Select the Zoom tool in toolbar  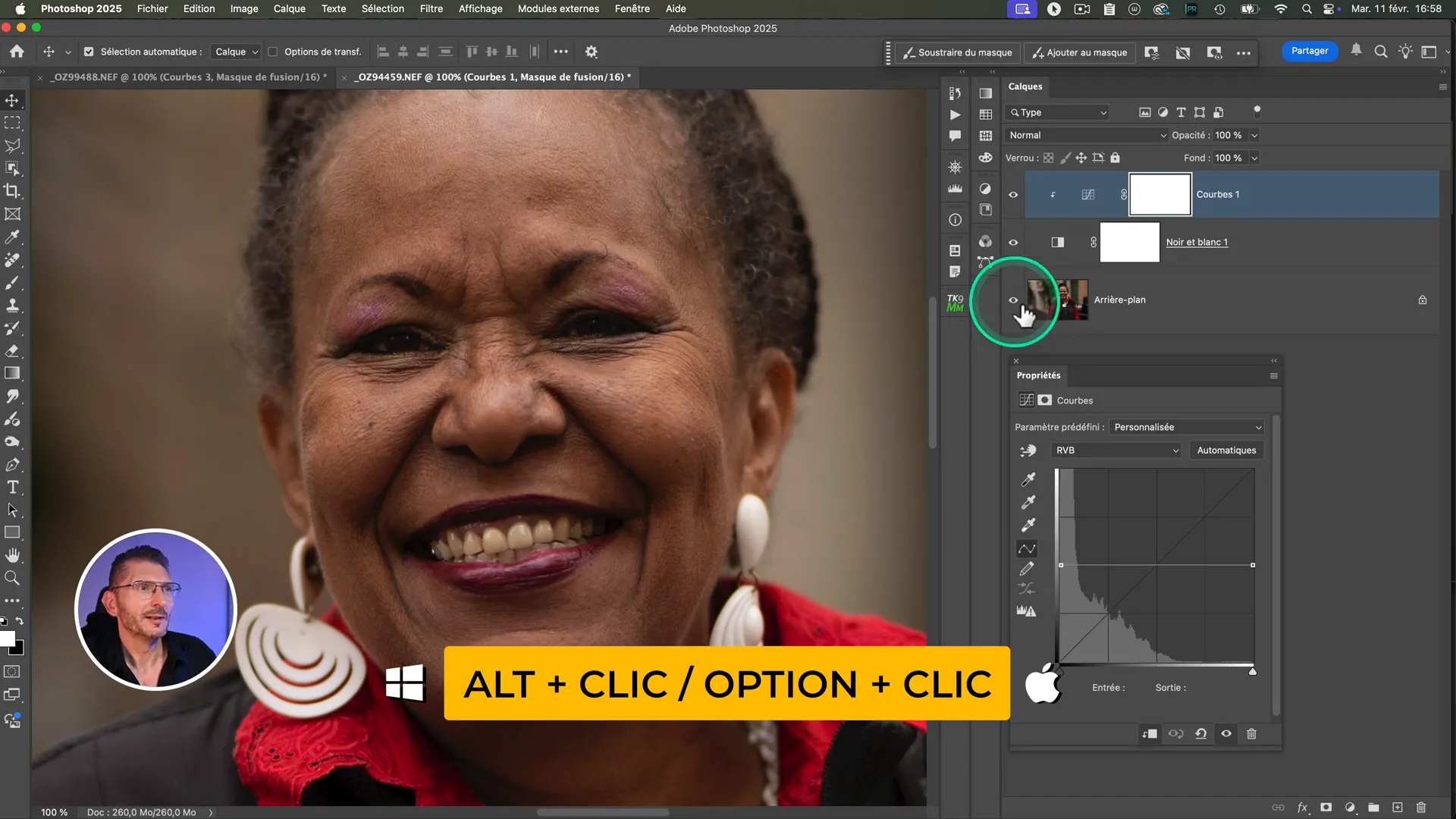12,579
